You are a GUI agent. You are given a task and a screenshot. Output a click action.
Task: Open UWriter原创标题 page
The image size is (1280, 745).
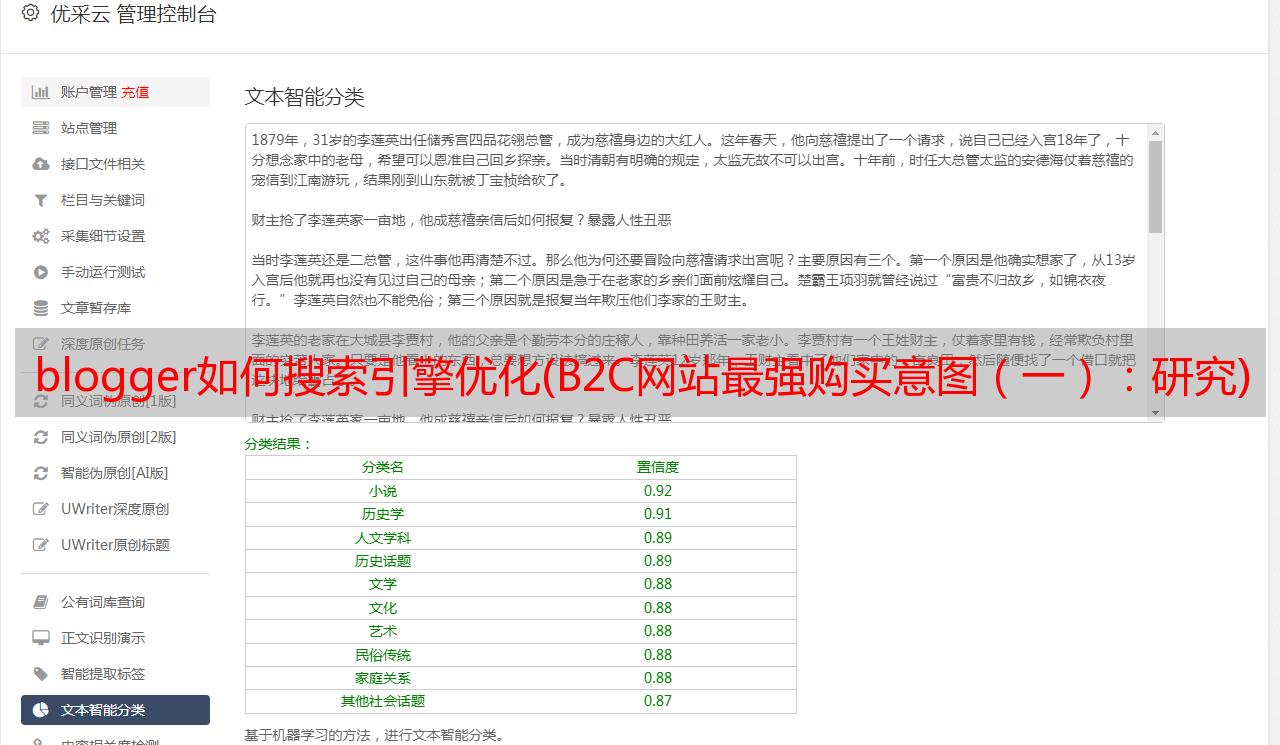tap(115, 545)
